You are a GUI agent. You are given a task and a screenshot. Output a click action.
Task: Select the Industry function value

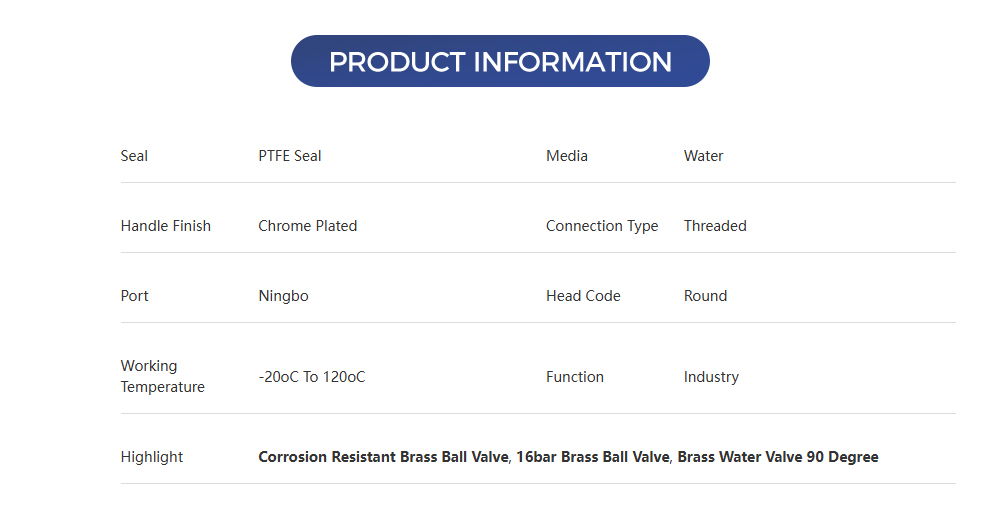click(x=711, y=377)
